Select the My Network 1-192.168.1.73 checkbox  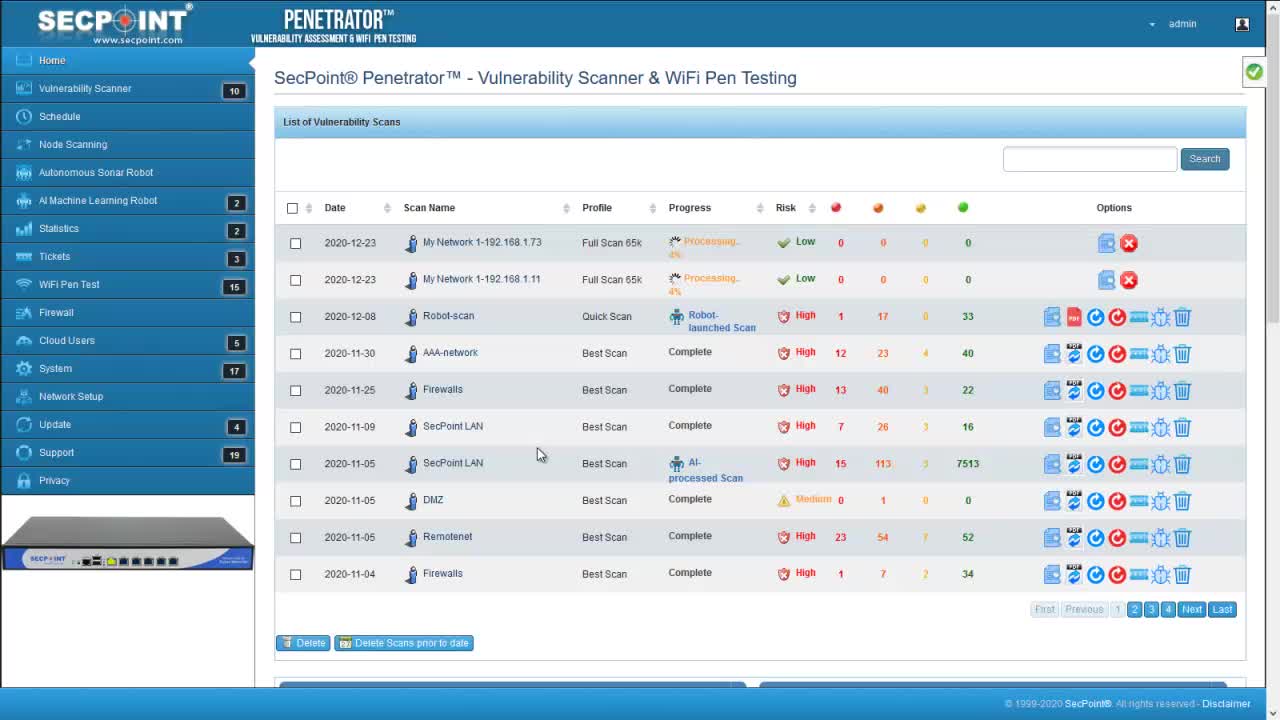point(295,243)
